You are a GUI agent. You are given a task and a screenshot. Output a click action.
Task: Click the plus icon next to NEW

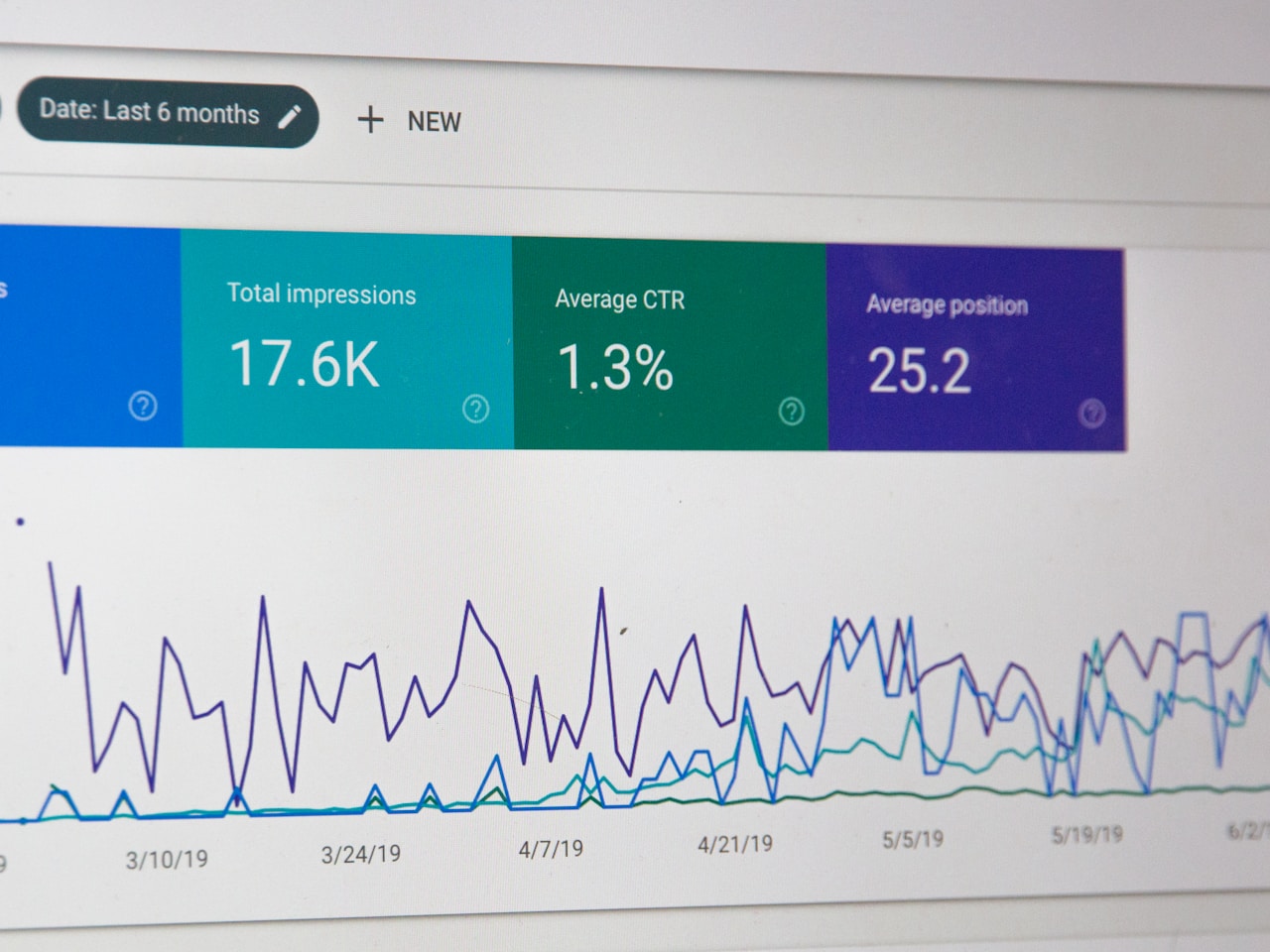[371, 120]
